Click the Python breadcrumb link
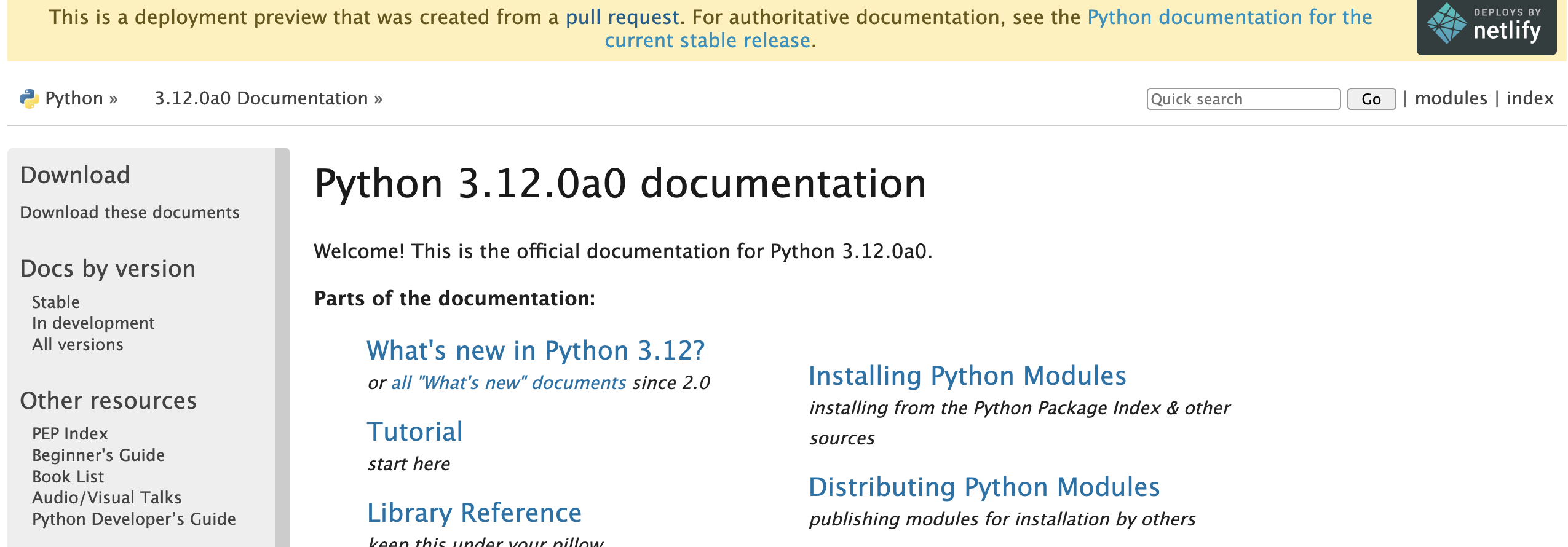The image size is (1568, 547). pos(74,98)
